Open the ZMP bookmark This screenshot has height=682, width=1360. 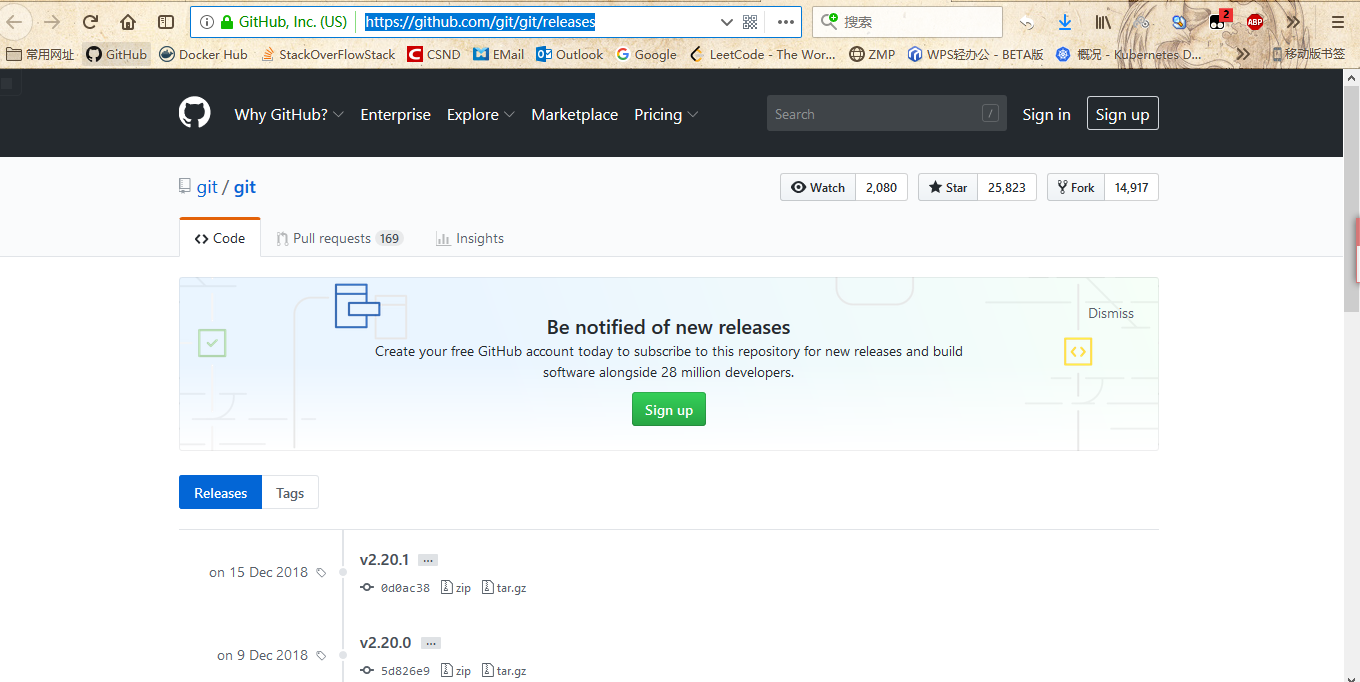872,54
